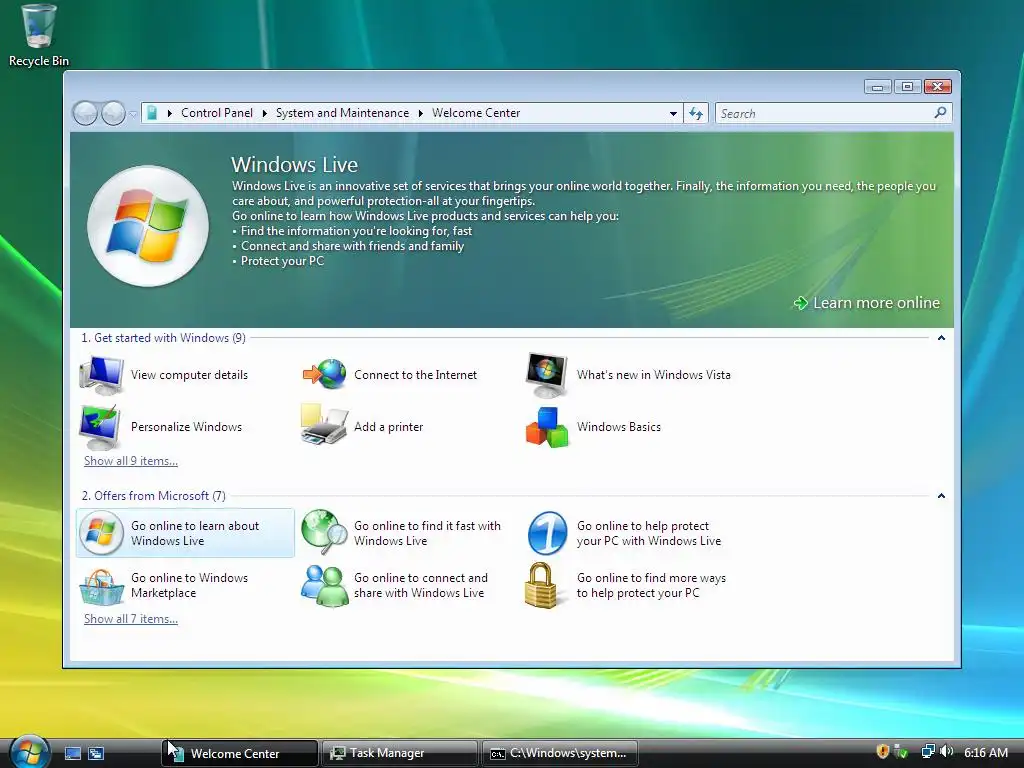Click 'Go online to connect and share' text
1024x768 pixels.
[421, 585]
